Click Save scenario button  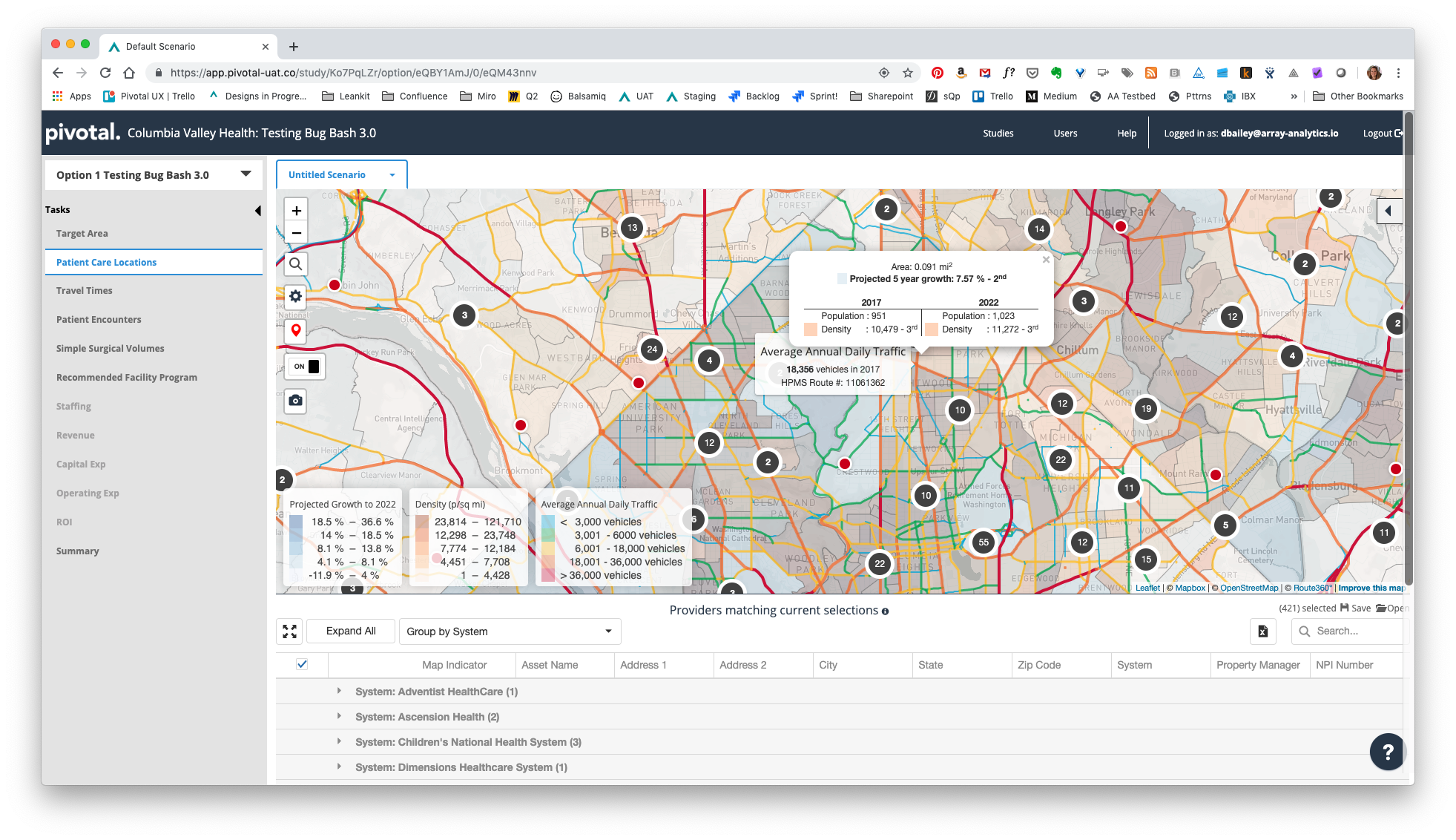tap(1355, 608)
